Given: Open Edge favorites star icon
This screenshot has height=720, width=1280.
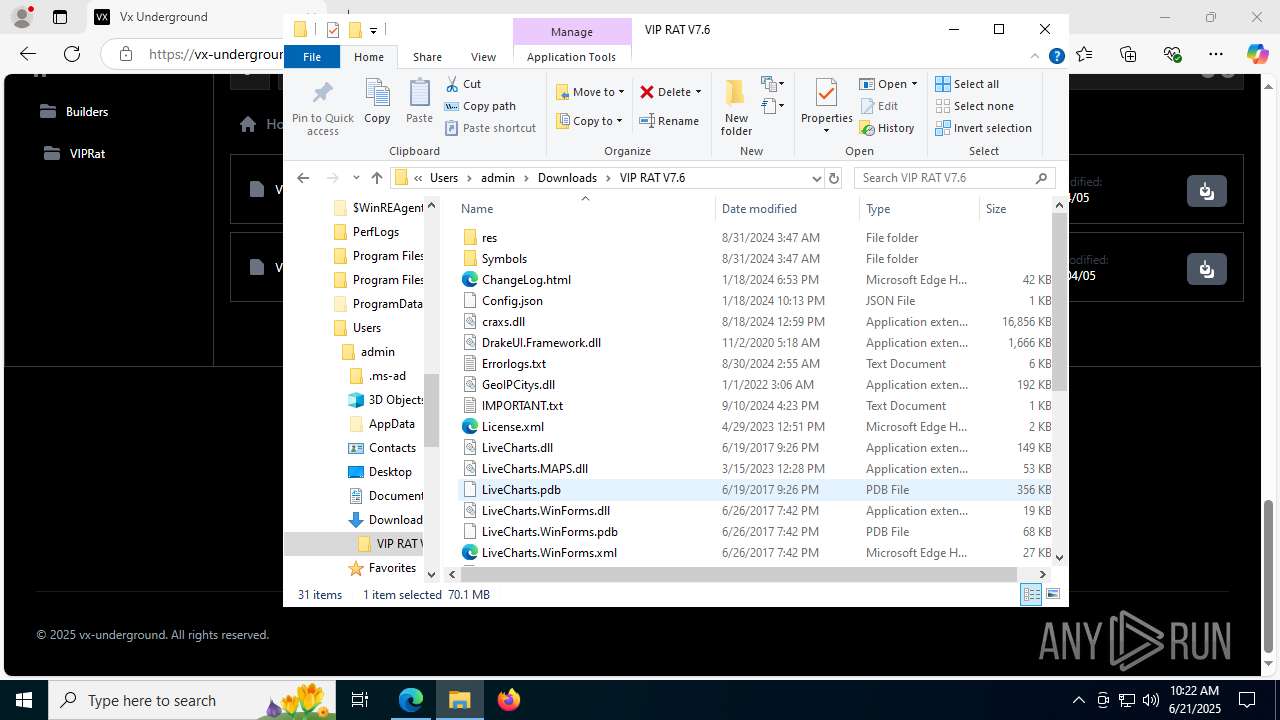Looking at the screenshot, I should (x=1084, y=54).
